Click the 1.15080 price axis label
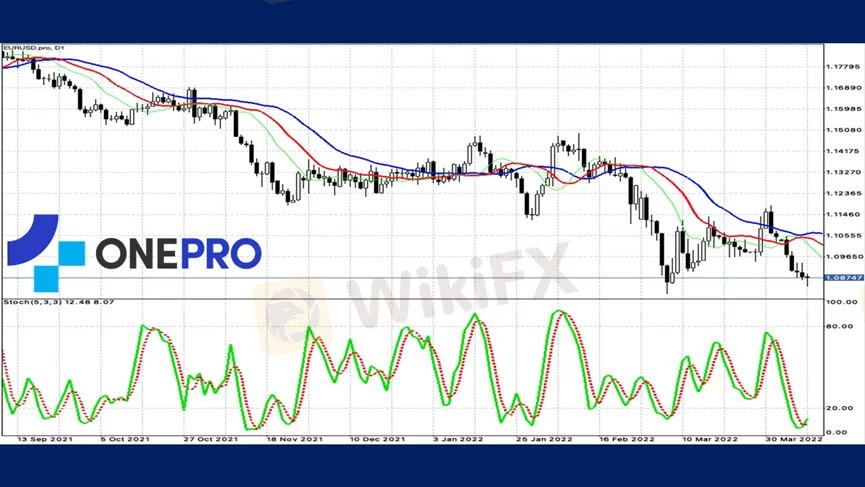Viewport: 865px width, 487px height. point(843,130)
